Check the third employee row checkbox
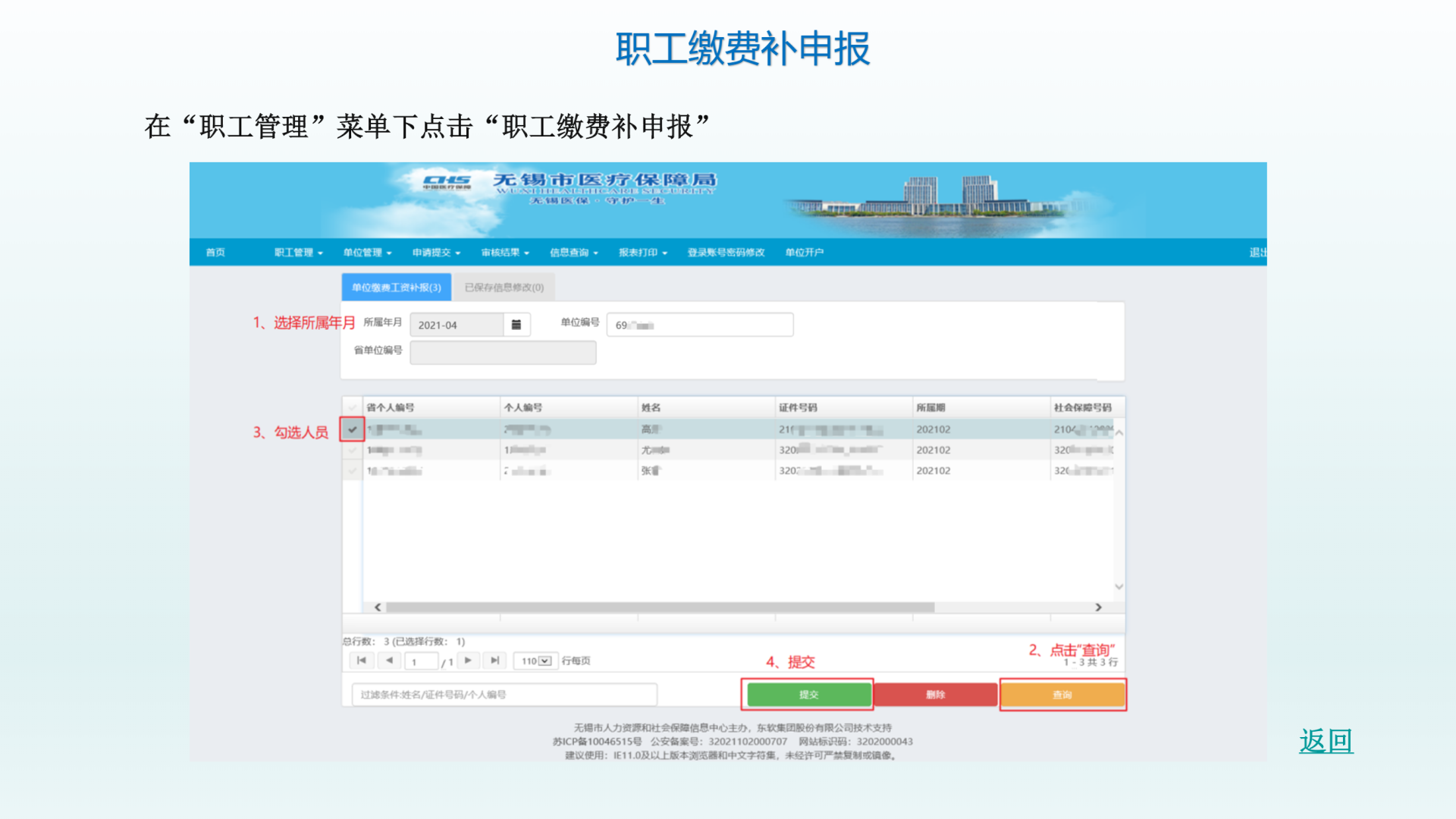The image size is (1456, 819). point(353,471)
